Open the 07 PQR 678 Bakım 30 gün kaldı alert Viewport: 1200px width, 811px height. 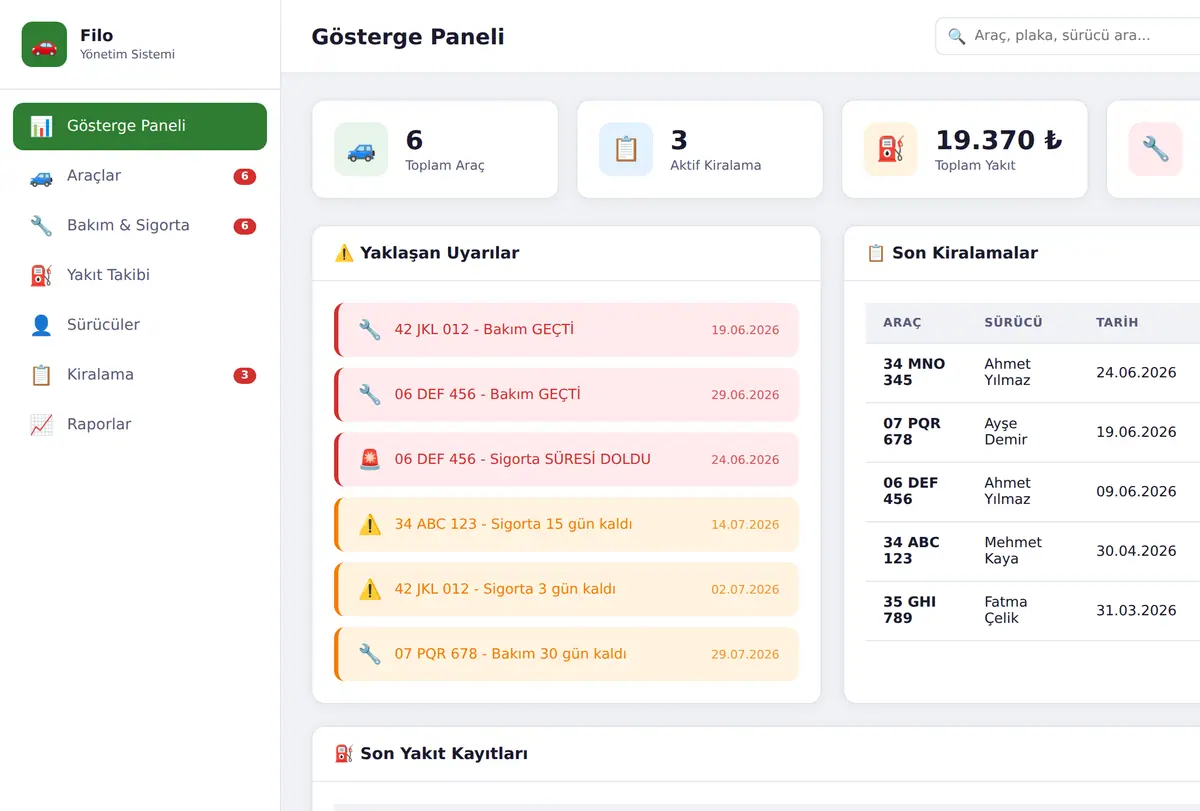(567, 655)
